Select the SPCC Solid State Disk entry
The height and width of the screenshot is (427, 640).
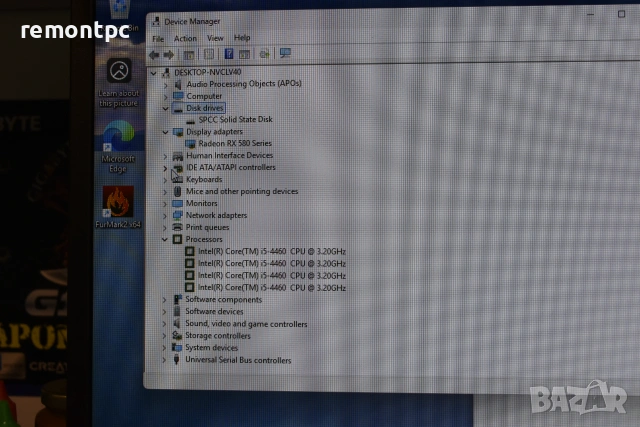click(x=236, y=120)
